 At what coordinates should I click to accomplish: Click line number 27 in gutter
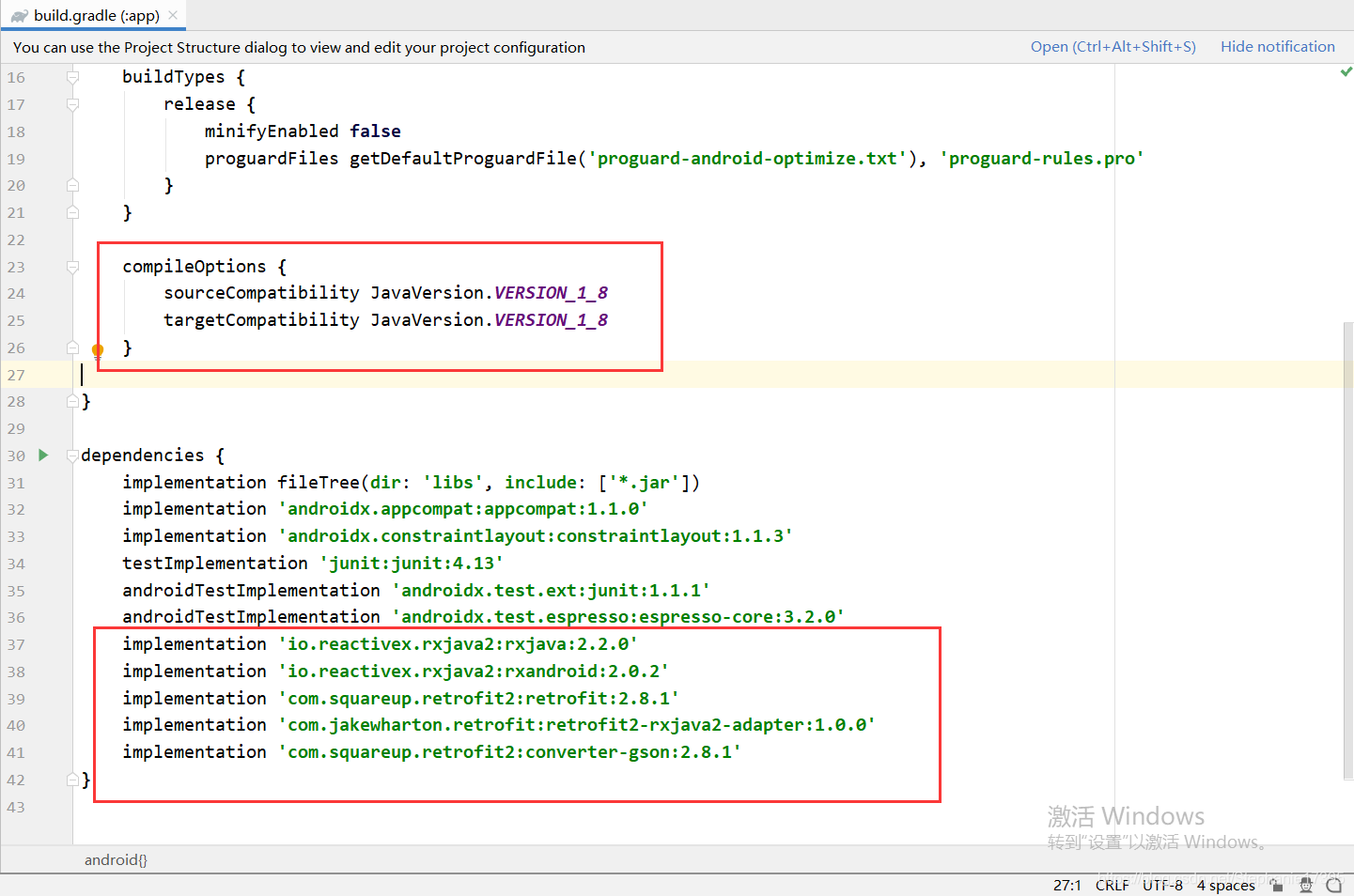16,375
